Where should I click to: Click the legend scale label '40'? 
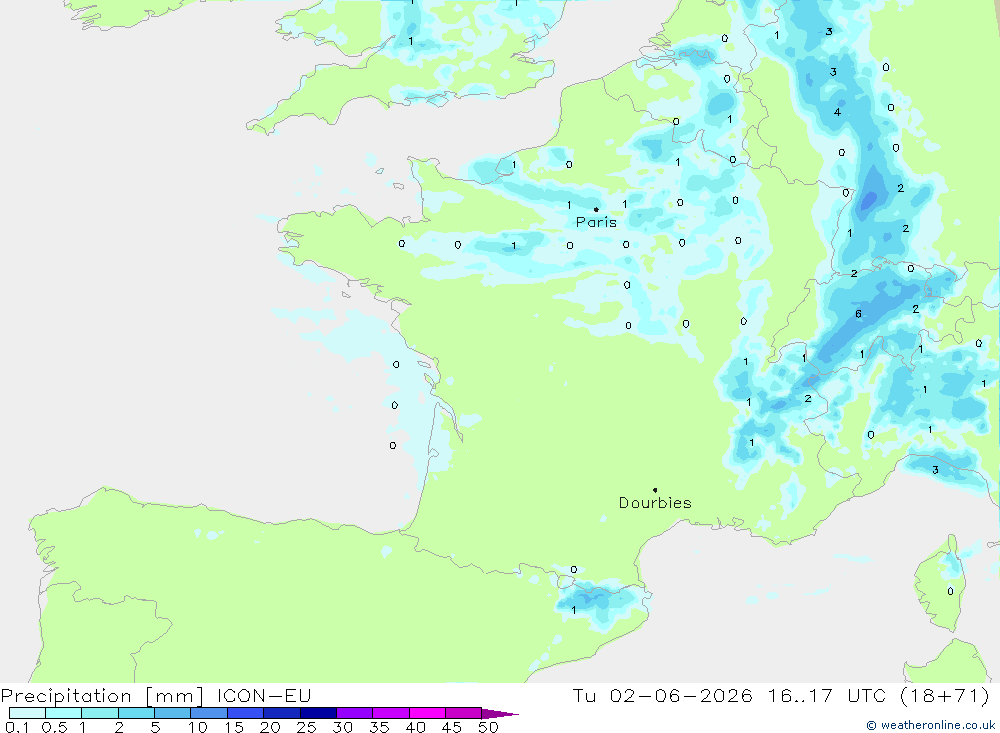tap(416, 727)
